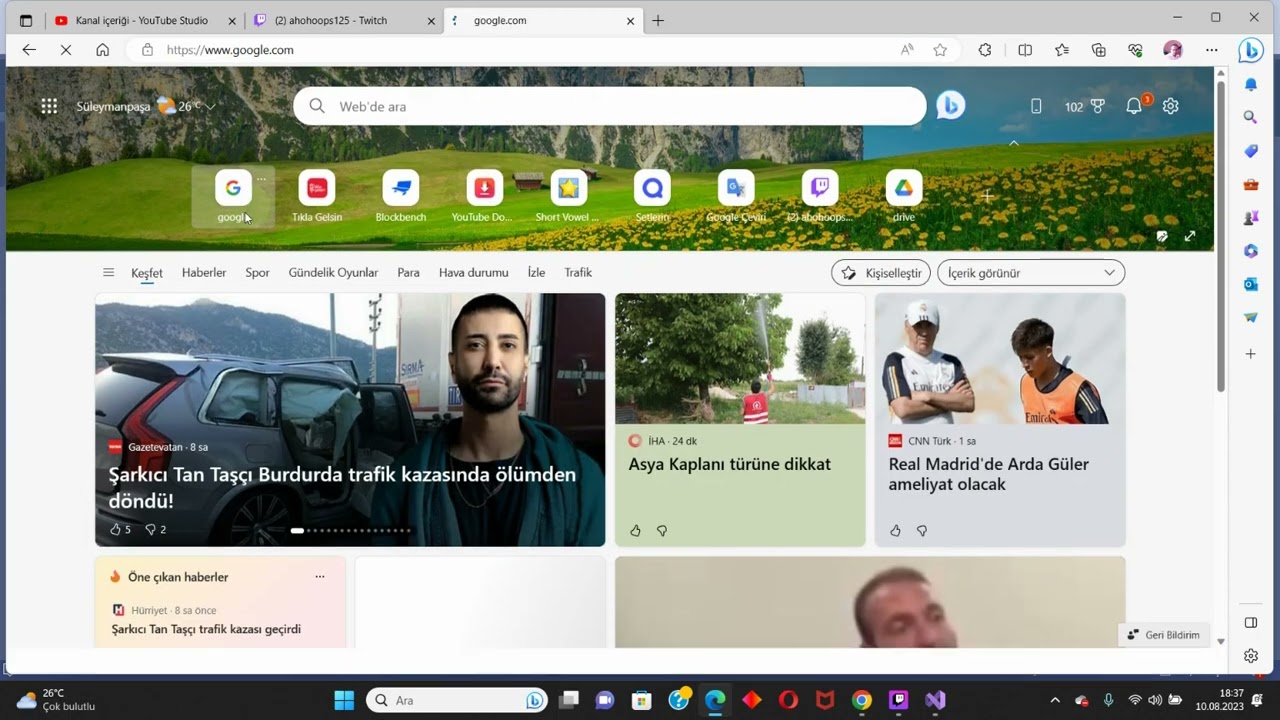Open the Google Çeviri quick link

pos(736,196)
